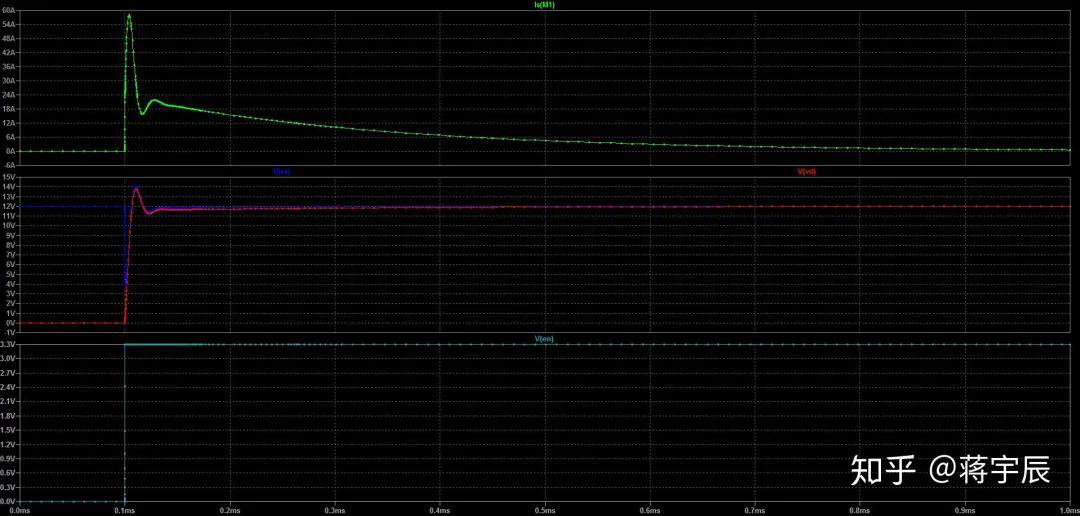Click the 0.6V axis label
This screenshot has height=516, width=1080.
tap(10, 473)
